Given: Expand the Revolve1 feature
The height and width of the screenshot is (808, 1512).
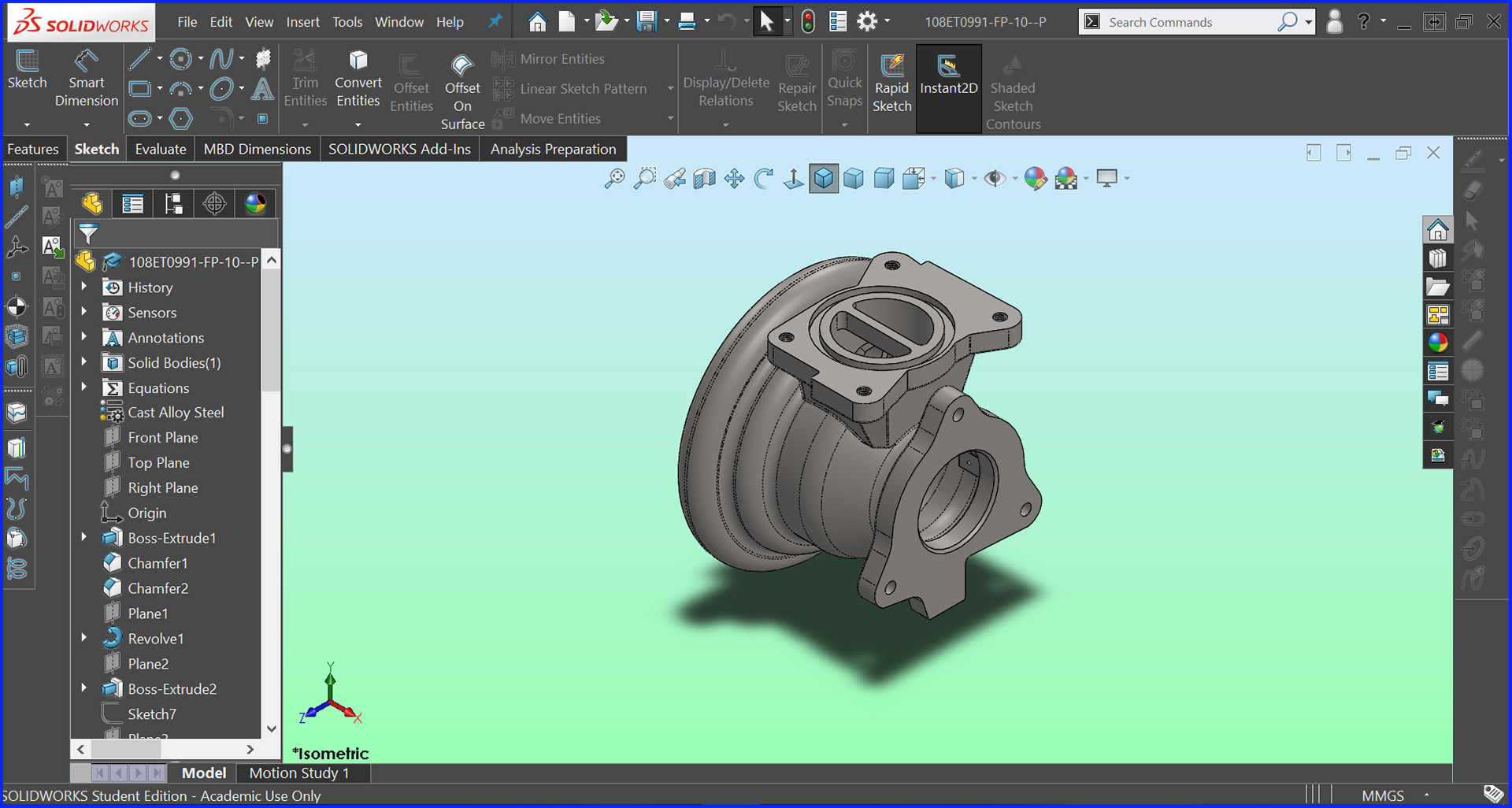Looking at the screenshot, I should pos(84,638).
